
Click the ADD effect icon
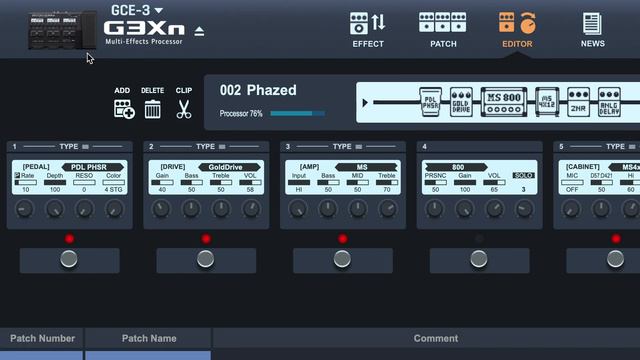click(124, 109)
